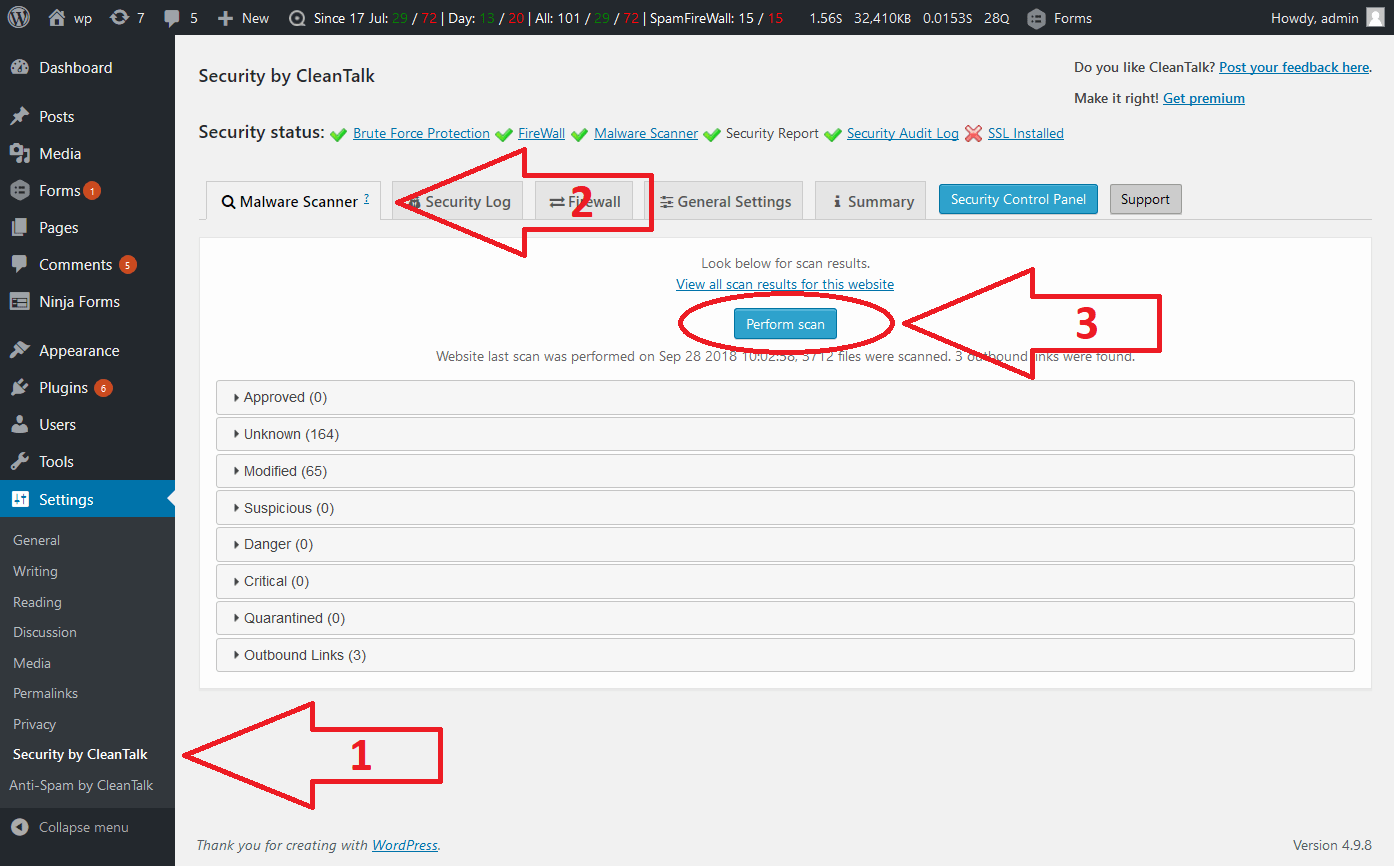Click the Anti-Spam magnifier icon in admin bar
This screenshot has width=1394, height=866.
(x=298, y=17)
